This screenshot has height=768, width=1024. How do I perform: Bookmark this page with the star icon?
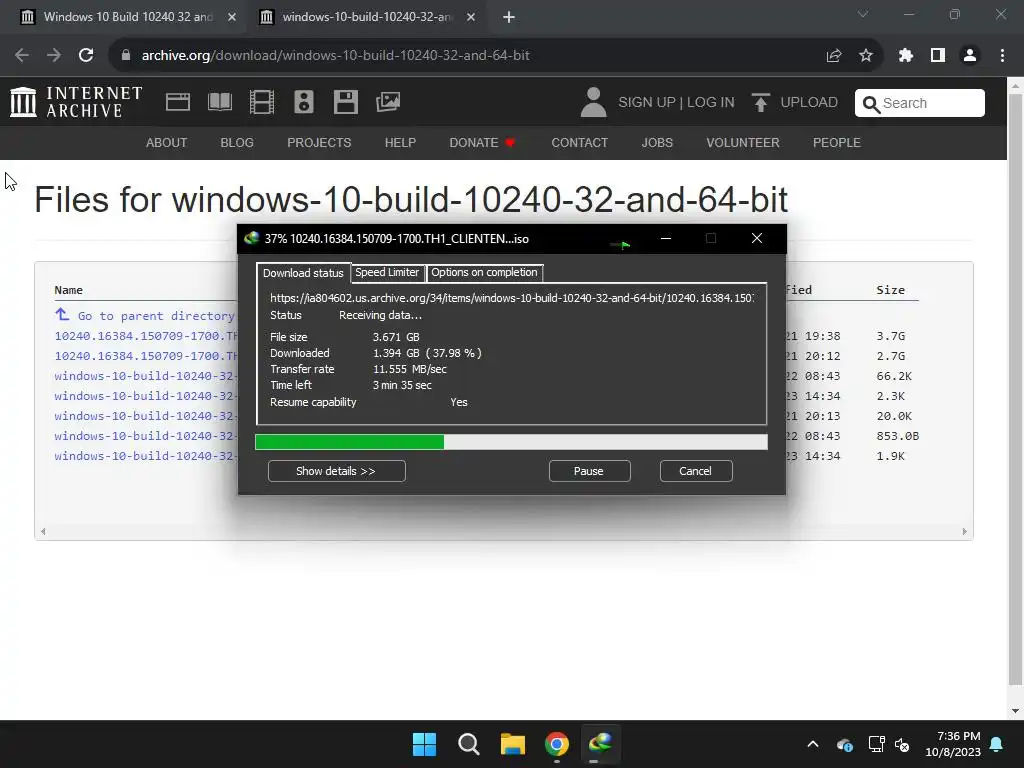[866, 56]
